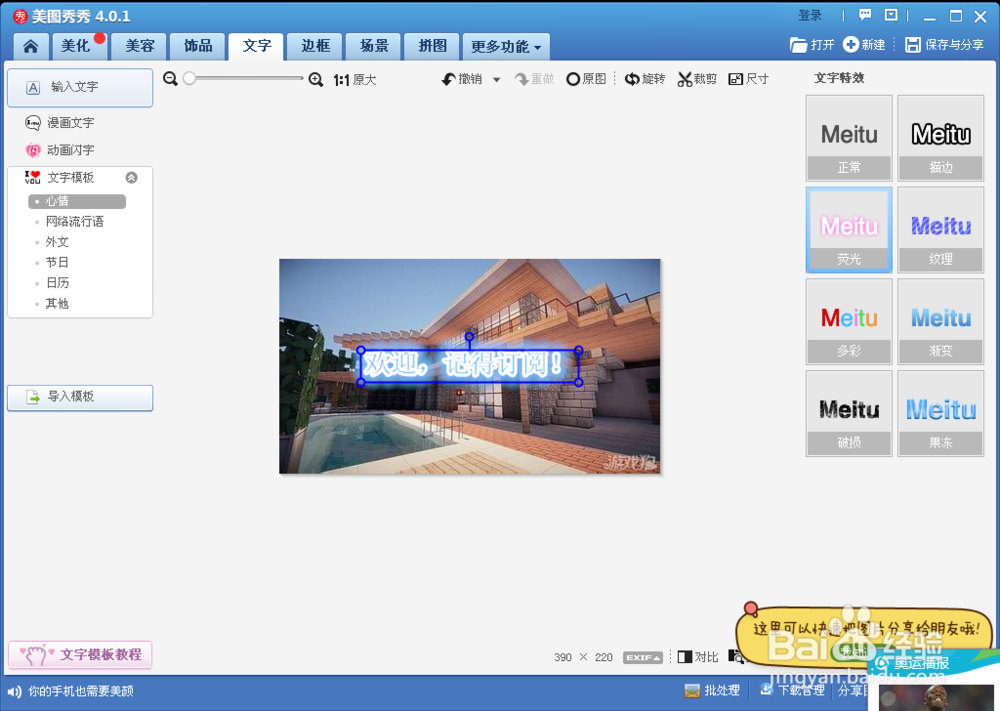The width and height of the screenshot is (1000, 711).
Task: Click the zoom out magnifier icon
Action: [170, 79]
